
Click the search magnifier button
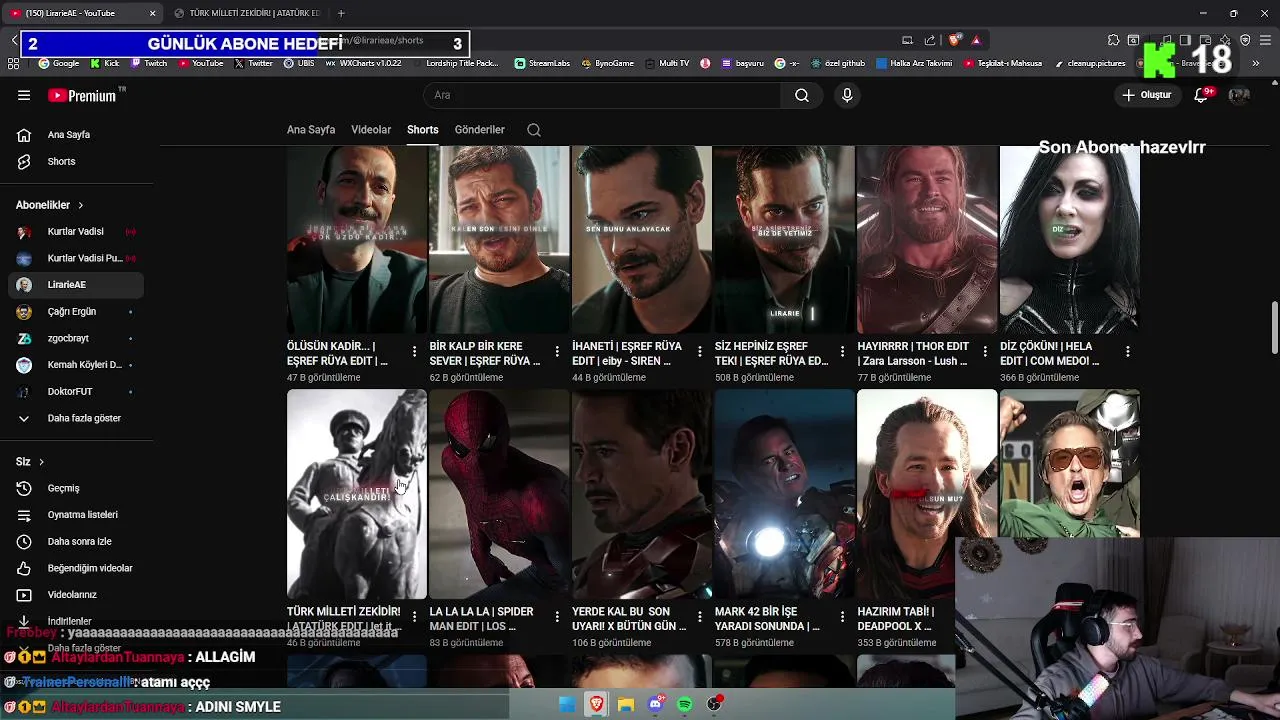pyautogui.click(x=802, y=95)
